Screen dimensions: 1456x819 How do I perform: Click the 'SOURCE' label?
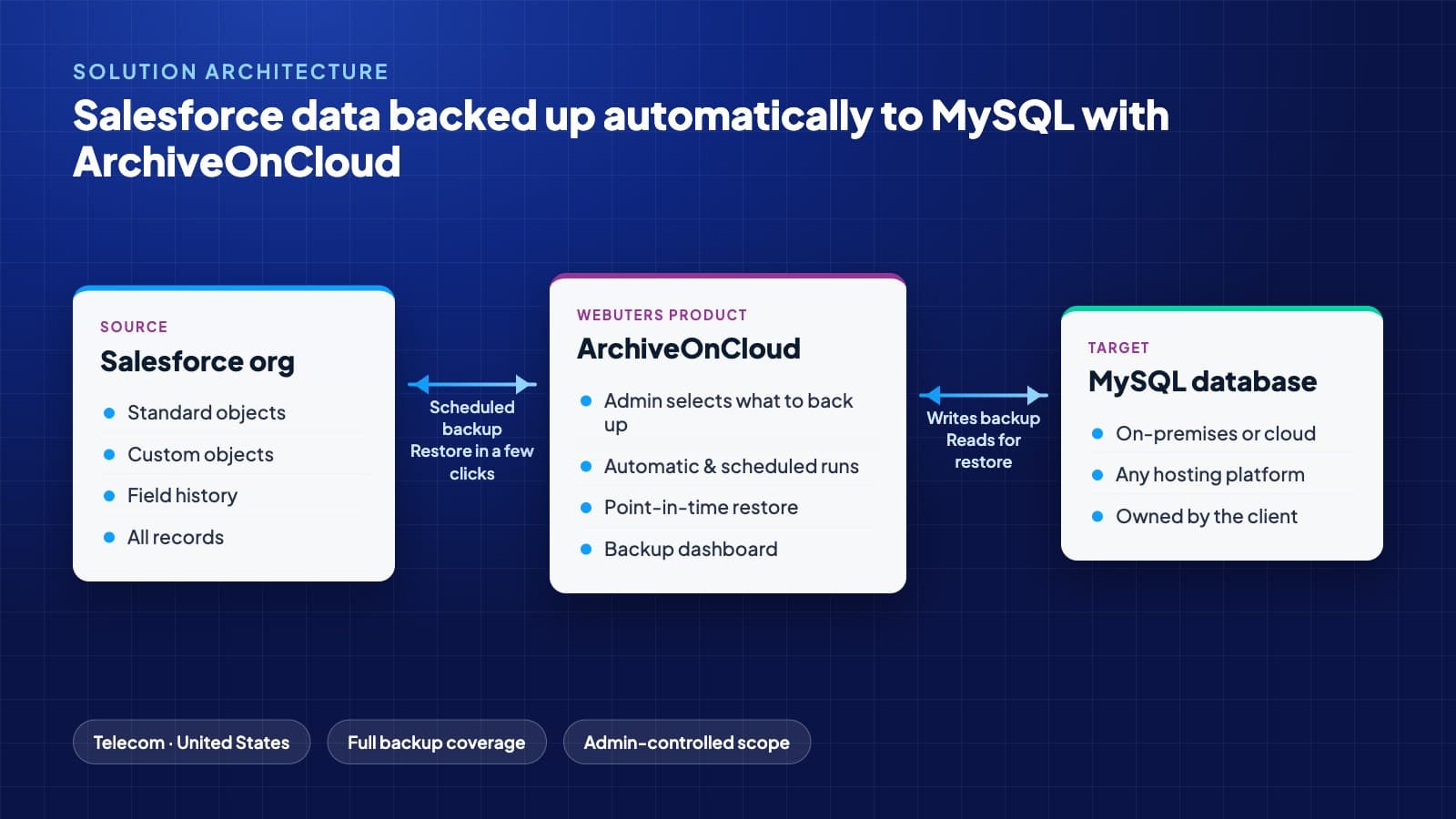point(134,327)
